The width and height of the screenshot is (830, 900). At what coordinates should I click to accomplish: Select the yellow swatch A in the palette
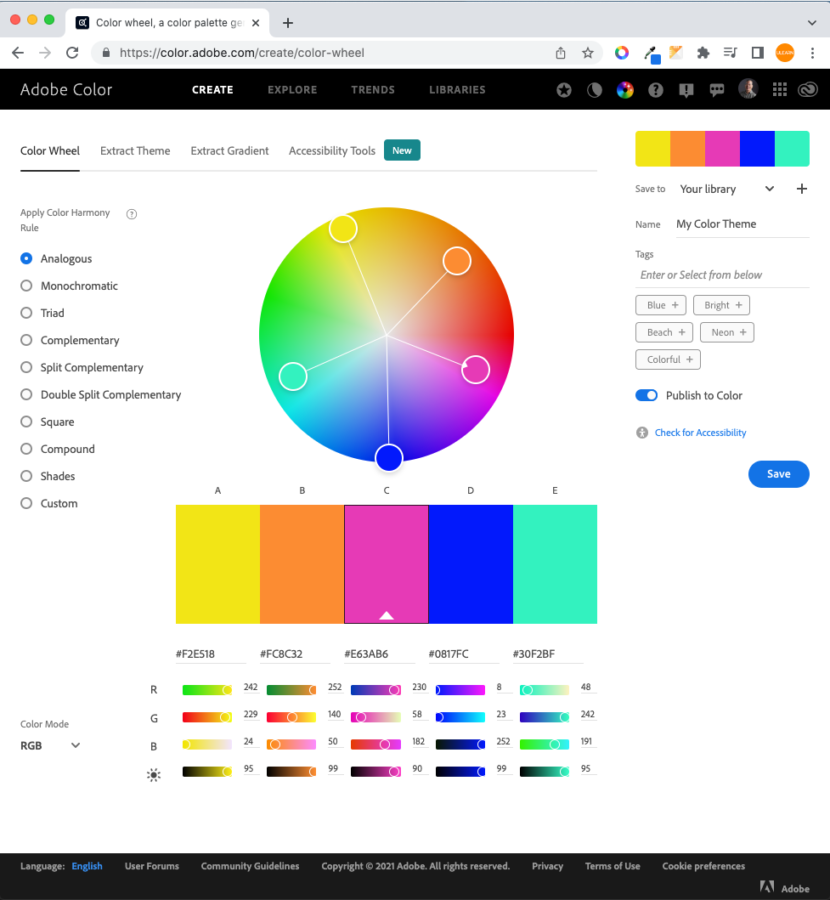click(217, 563)
